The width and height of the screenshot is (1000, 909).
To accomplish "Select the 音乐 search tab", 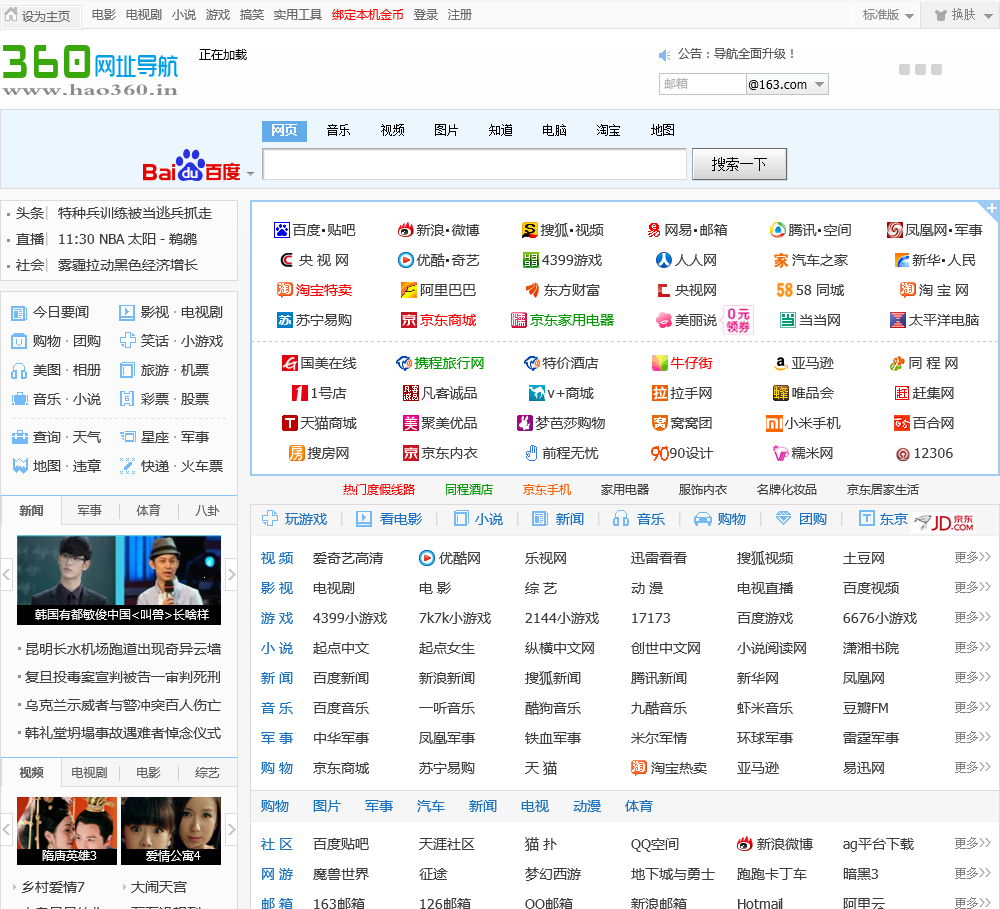I will 338,131.
